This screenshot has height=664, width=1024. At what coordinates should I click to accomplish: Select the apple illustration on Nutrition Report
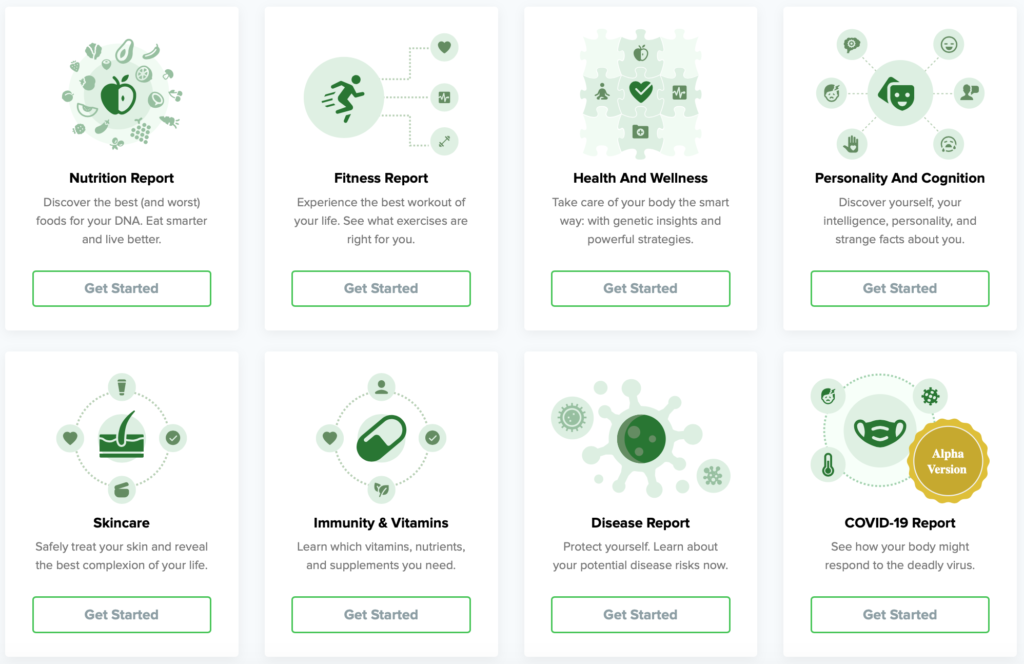(120, 95)
